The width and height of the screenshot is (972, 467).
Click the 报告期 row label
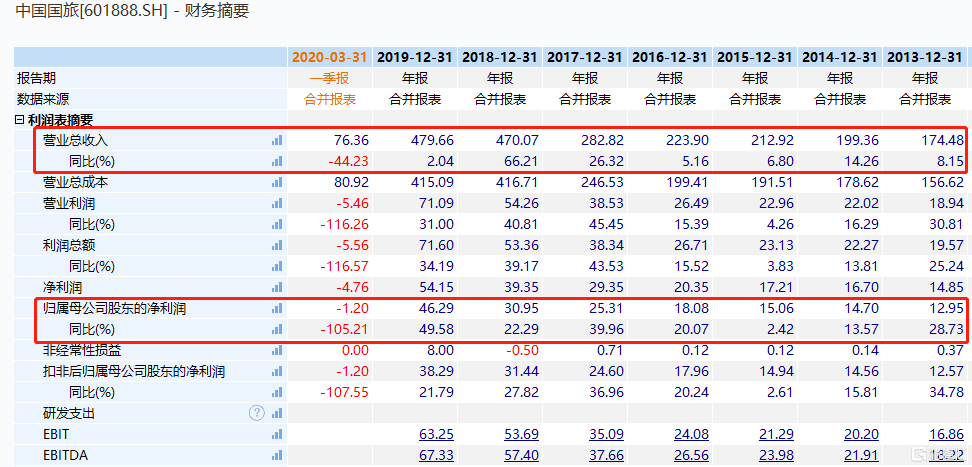[x=36, y=78]
